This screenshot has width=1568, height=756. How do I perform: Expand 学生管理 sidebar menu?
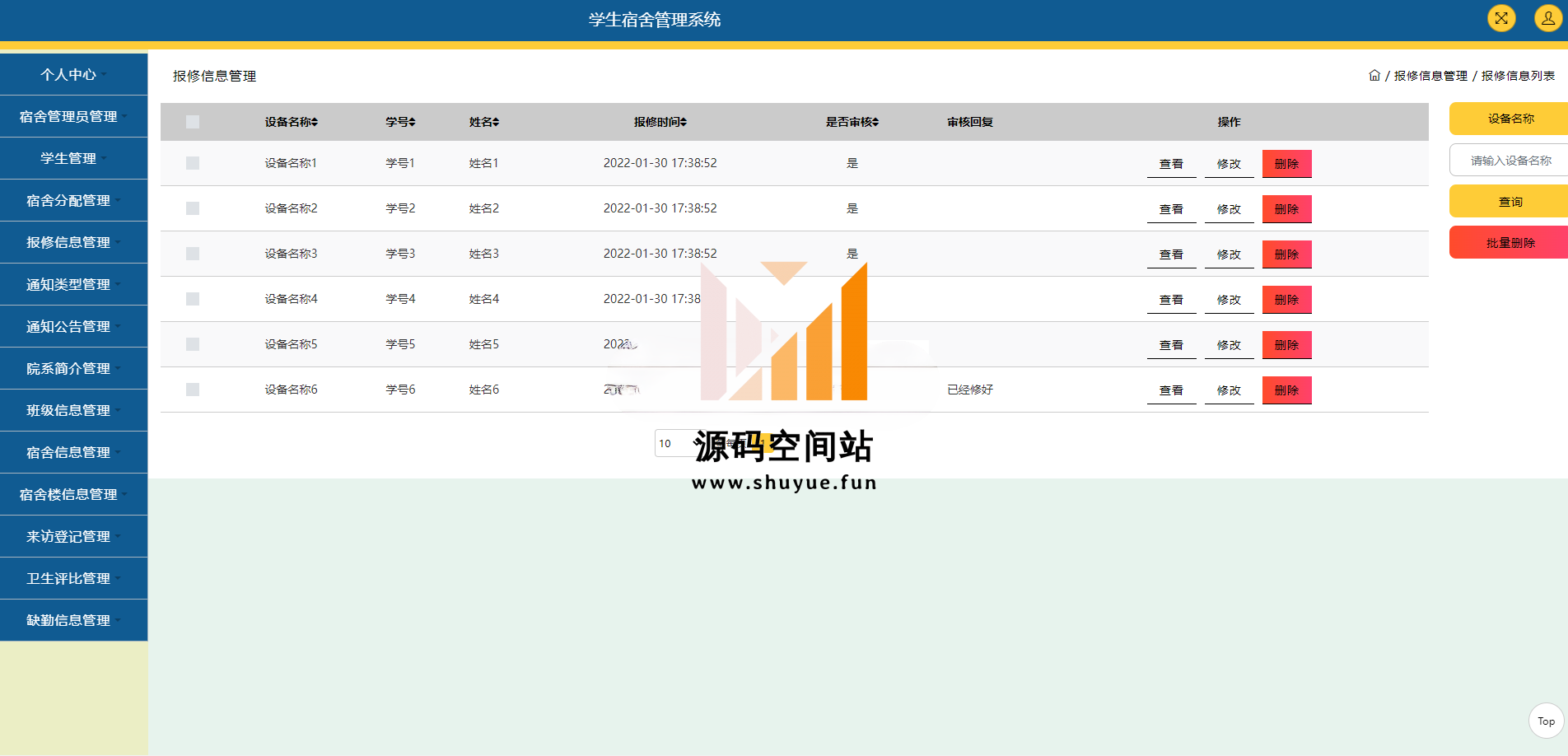[x=73, y=158]
